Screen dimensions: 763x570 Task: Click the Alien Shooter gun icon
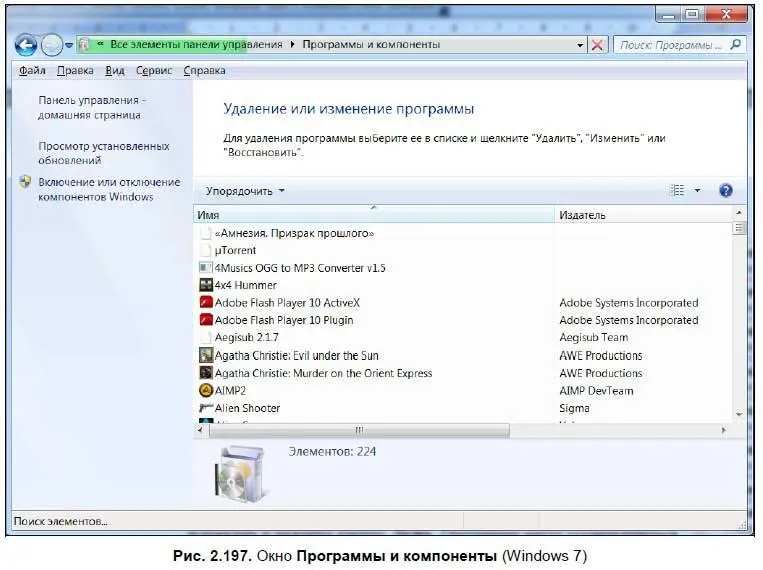click(206, 408)
